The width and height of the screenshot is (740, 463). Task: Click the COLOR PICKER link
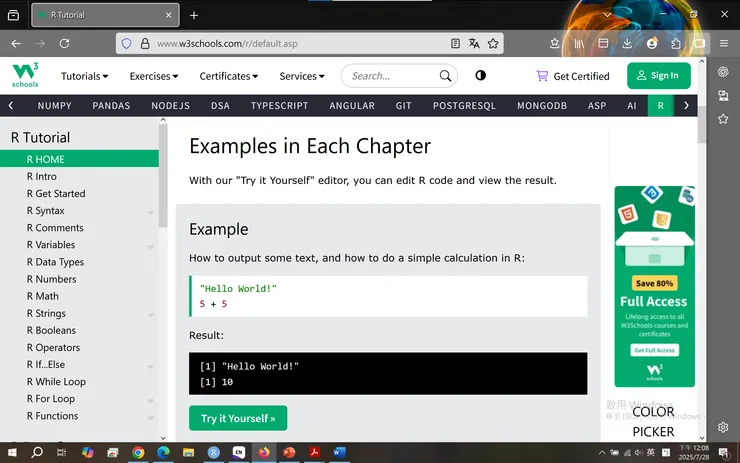pos(653,421)
